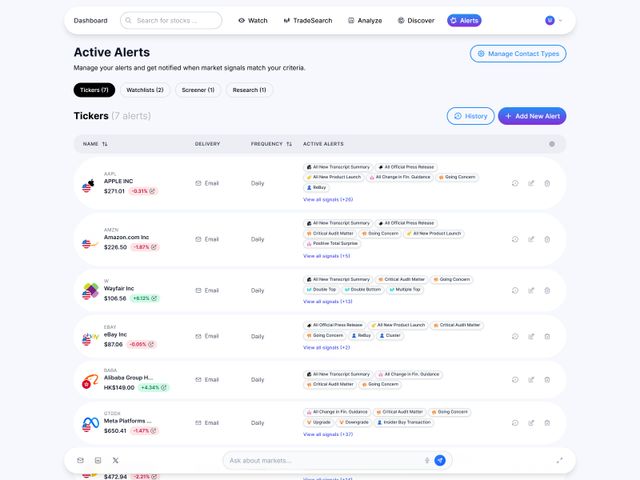Delete the Meta Platforms alert
640x480 pixels.
pos(547,423)
